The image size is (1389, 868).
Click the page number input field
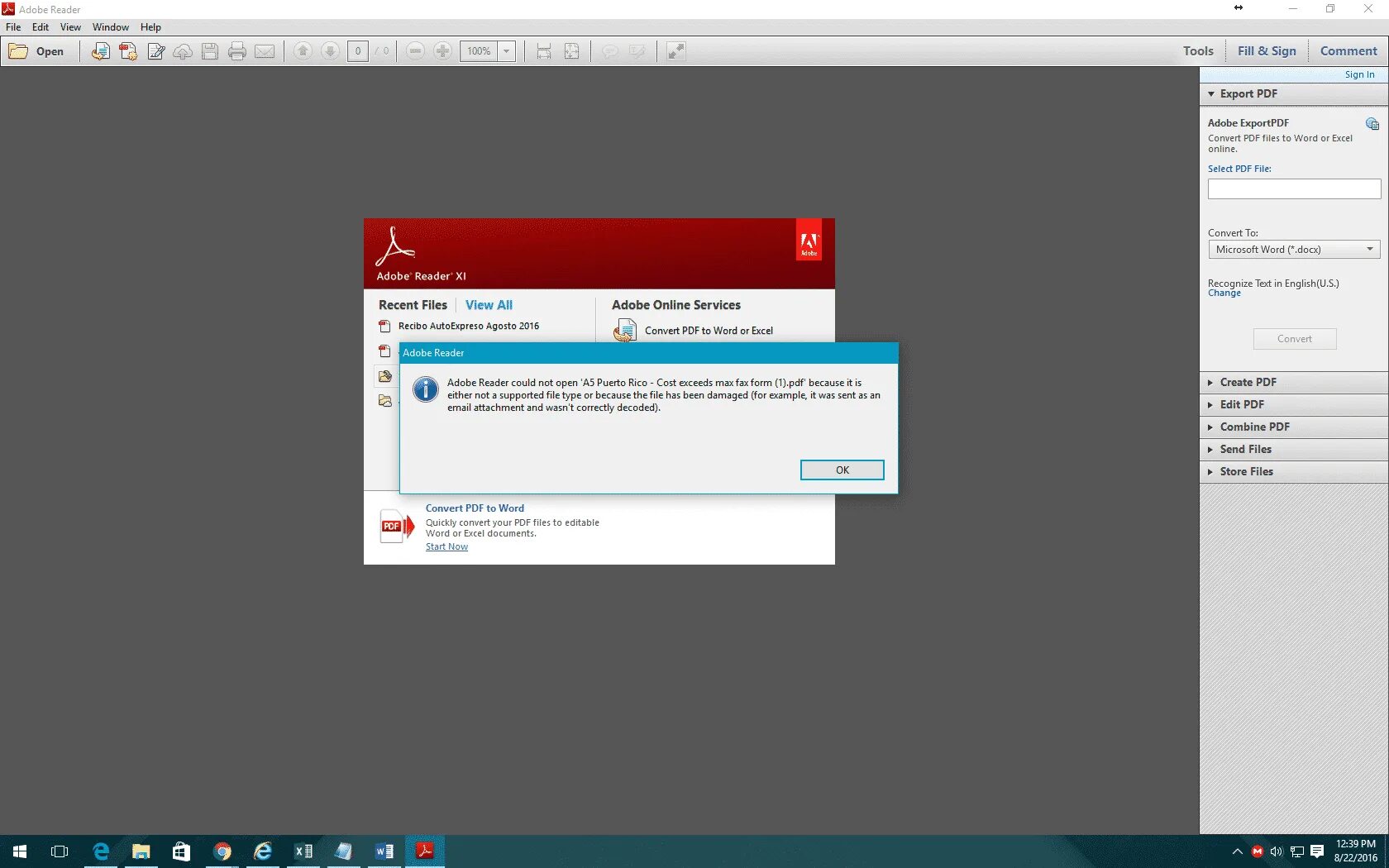coord(358,51)
